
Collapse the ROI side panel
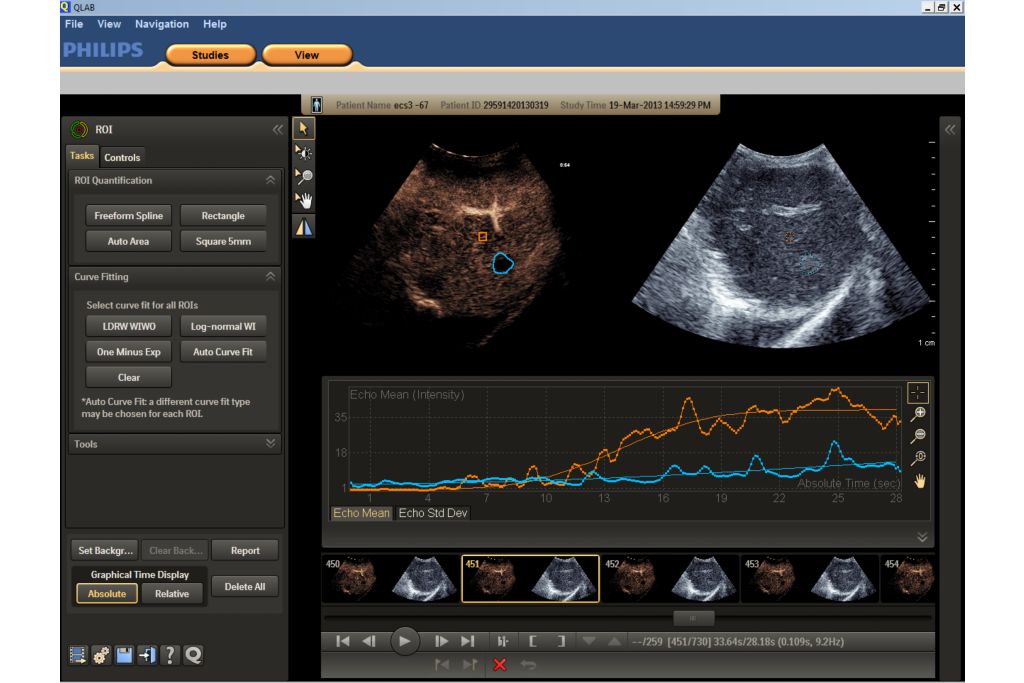click(278, 129)
